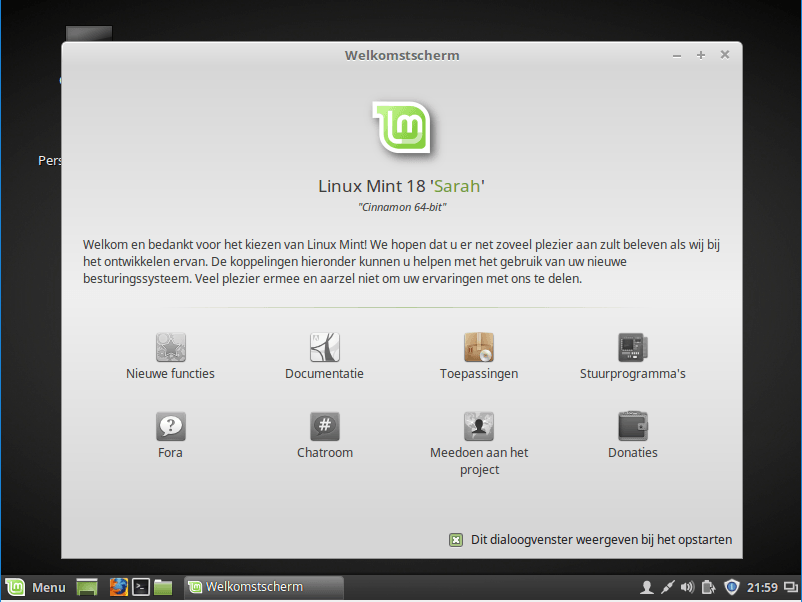Open the Nieuwe functies icon
Screen dimensions: 802x602
(x=171, y=347)
